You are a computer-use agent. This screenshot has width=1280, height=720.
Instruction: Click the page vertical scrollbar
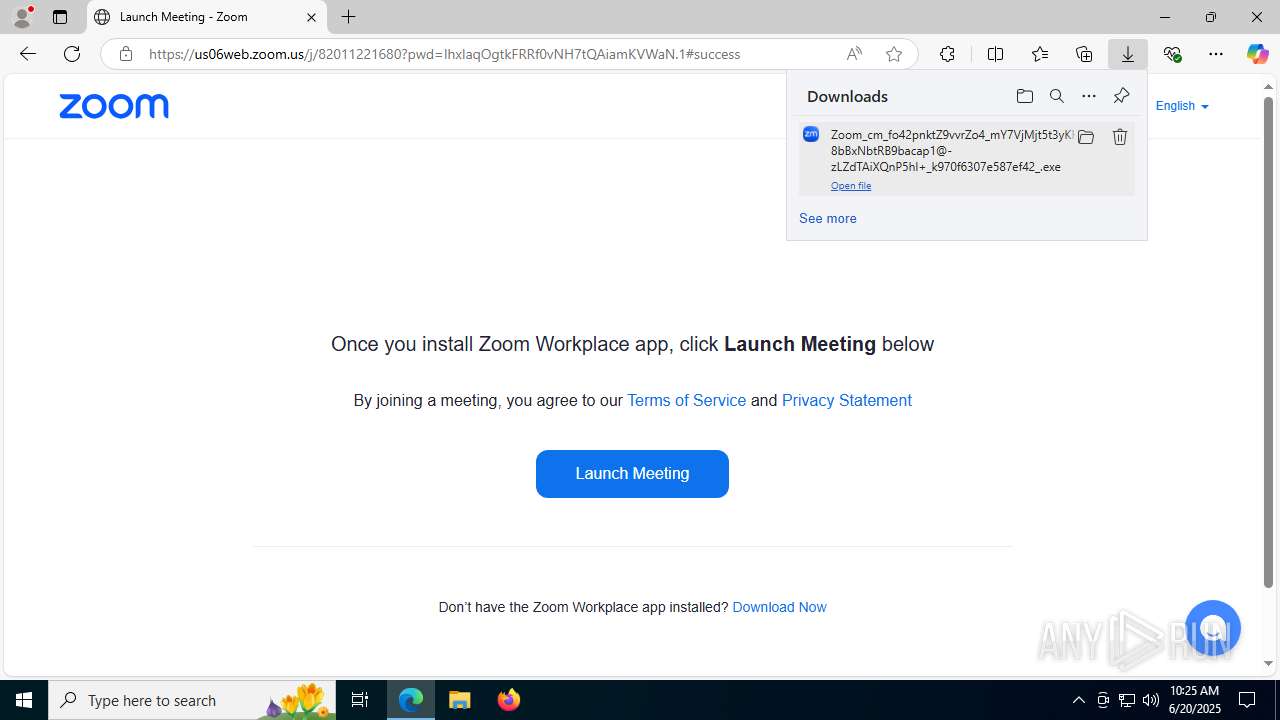[x=1269, y=340]
